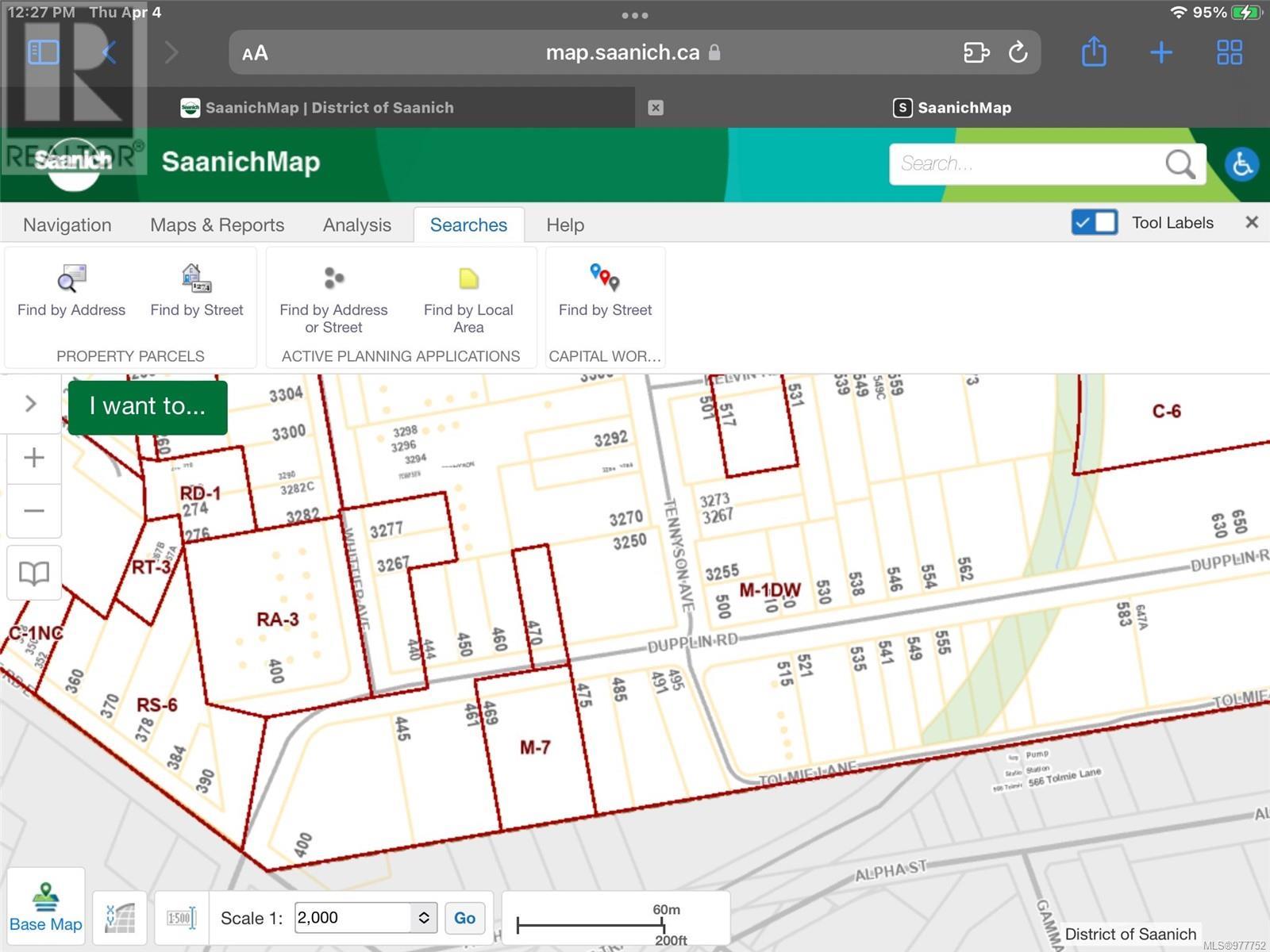Screen dimensions: 1270x952
Task: Open the Help tab
Action: [565, 225]
